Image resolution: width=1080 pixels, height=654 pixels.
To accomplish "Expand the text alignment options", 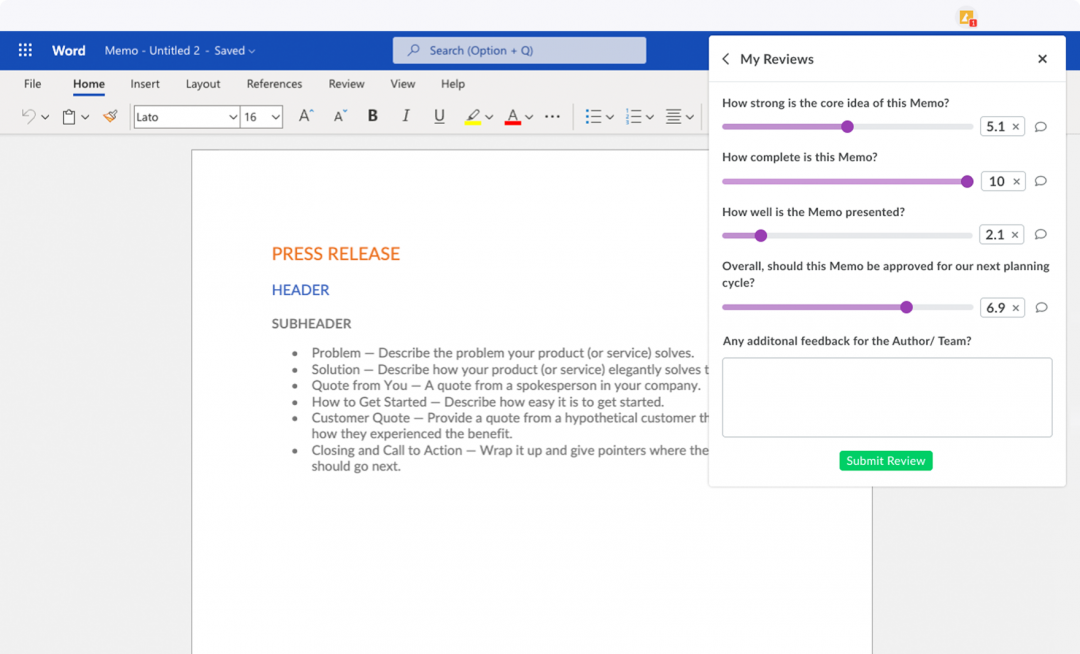I will (689, 116).
